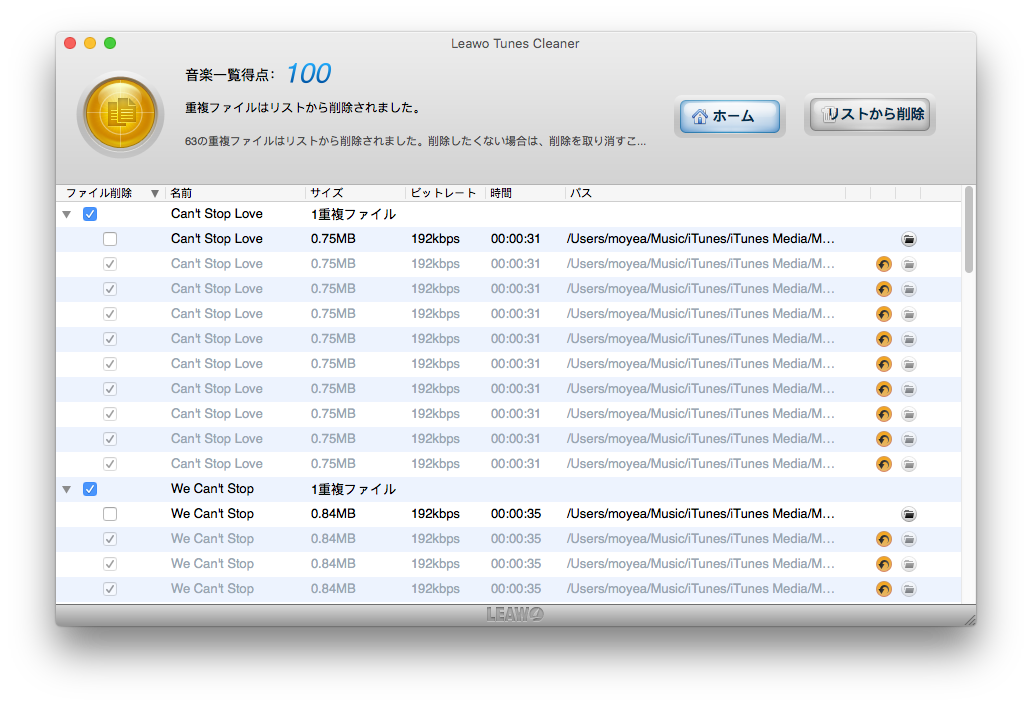Undo removal of second greyed We Can't Stop
This screenshot has height=706, width=1032.
(884, 565)
